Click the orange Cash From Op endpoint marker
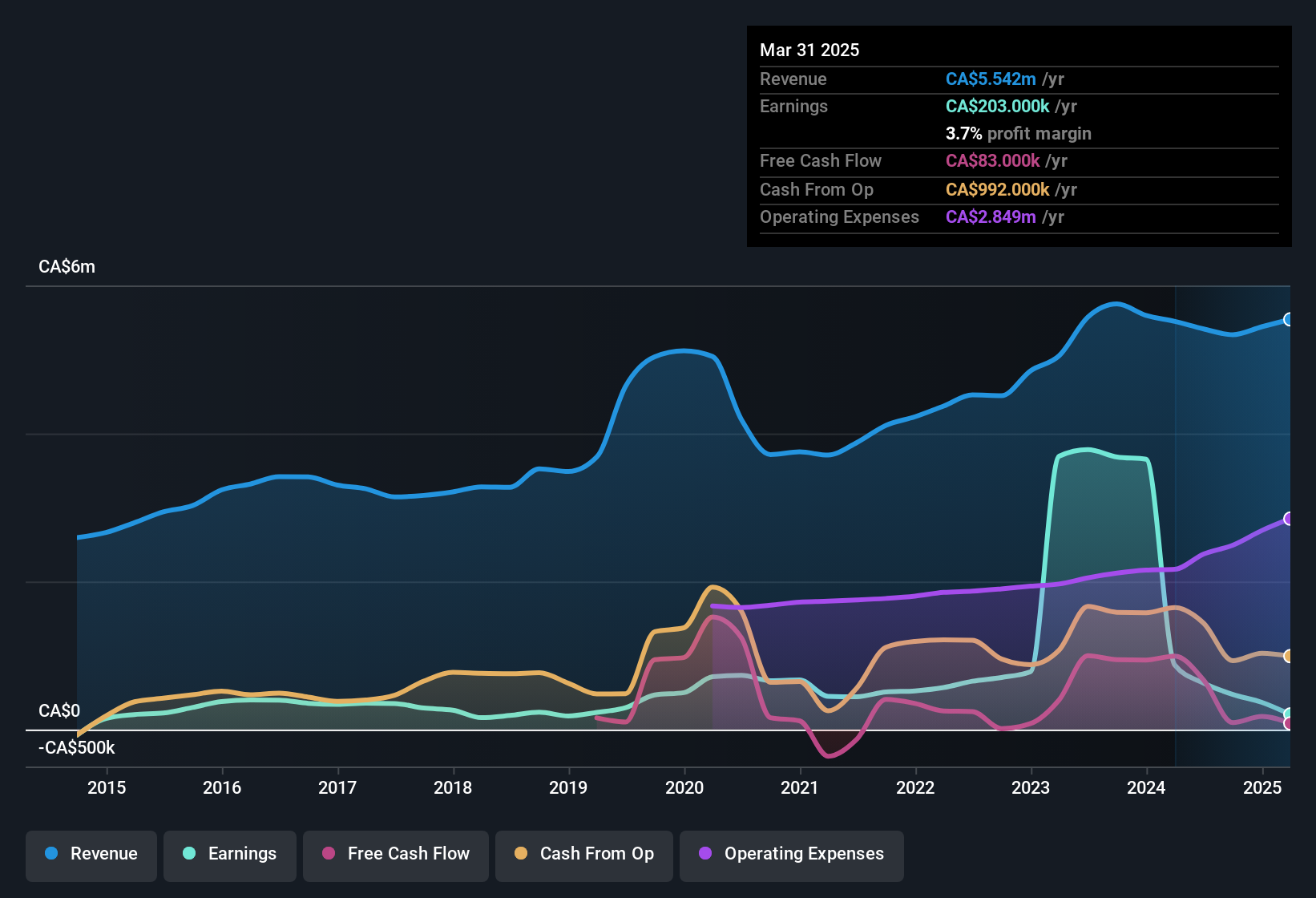Viewport: 1316px width, 898px height. pyautogui.click(x=1288, y=656)
